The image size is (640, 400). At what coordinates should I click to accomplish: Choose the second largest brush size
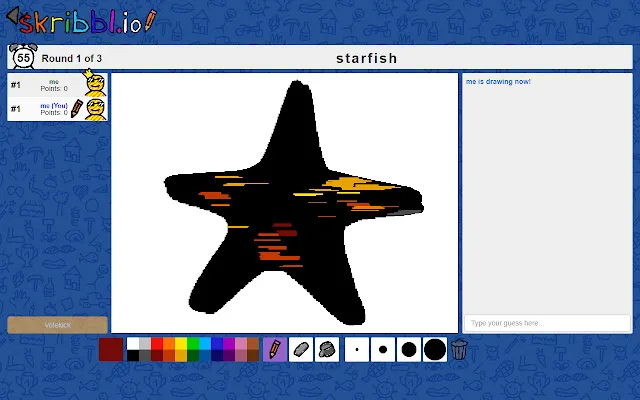(408, 349)
